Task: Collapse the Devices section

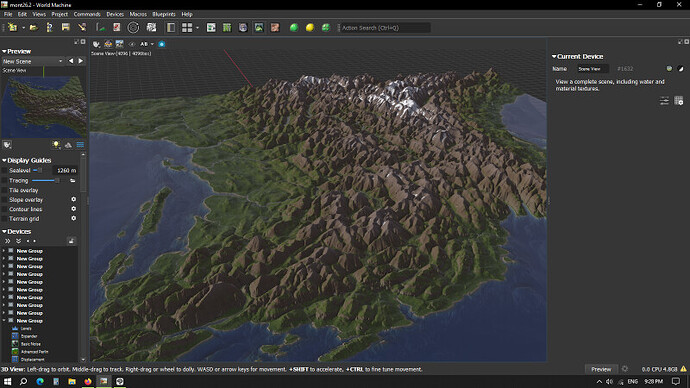Action: [4, 231]
